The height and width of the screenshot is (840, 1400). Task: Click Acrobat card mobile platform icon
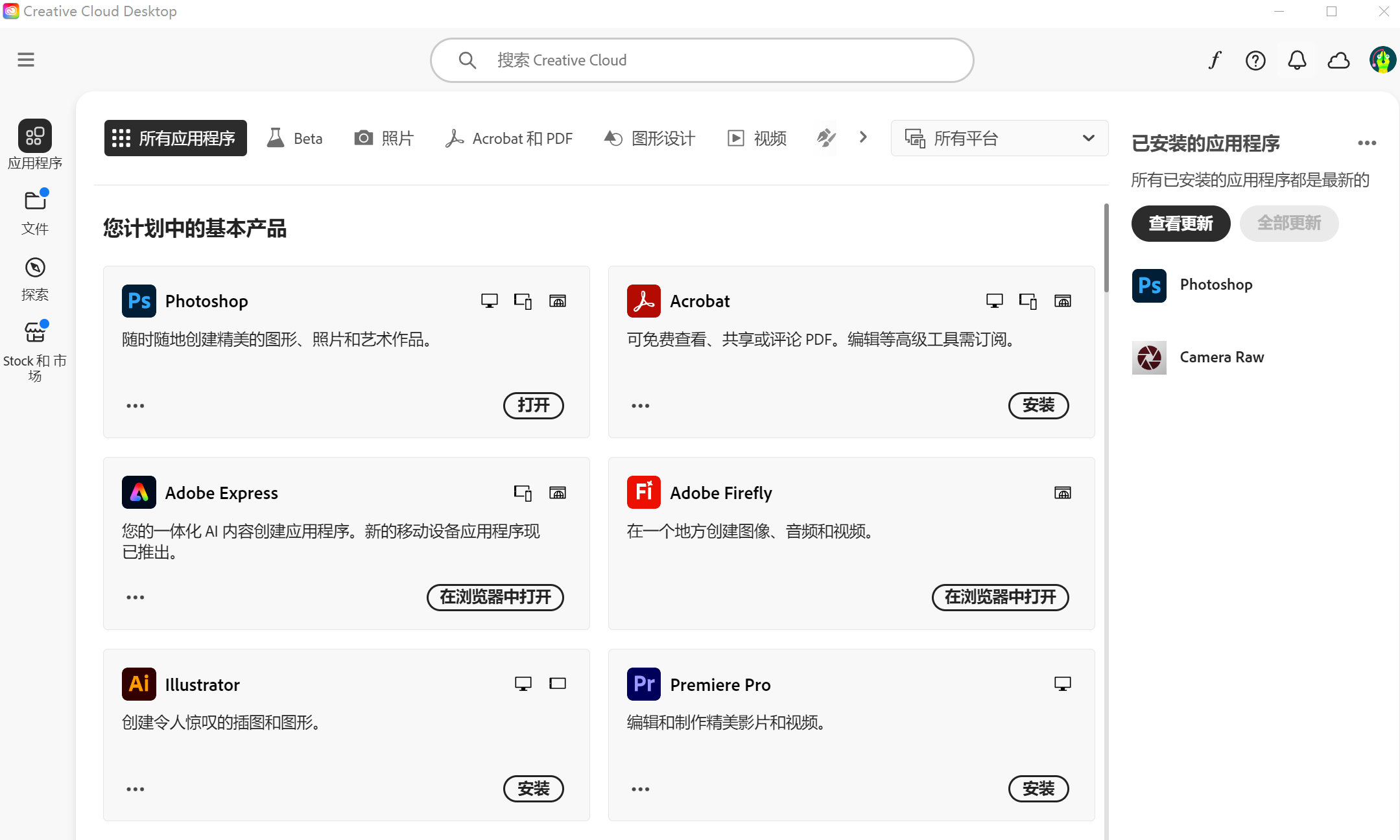(1028, 301)
